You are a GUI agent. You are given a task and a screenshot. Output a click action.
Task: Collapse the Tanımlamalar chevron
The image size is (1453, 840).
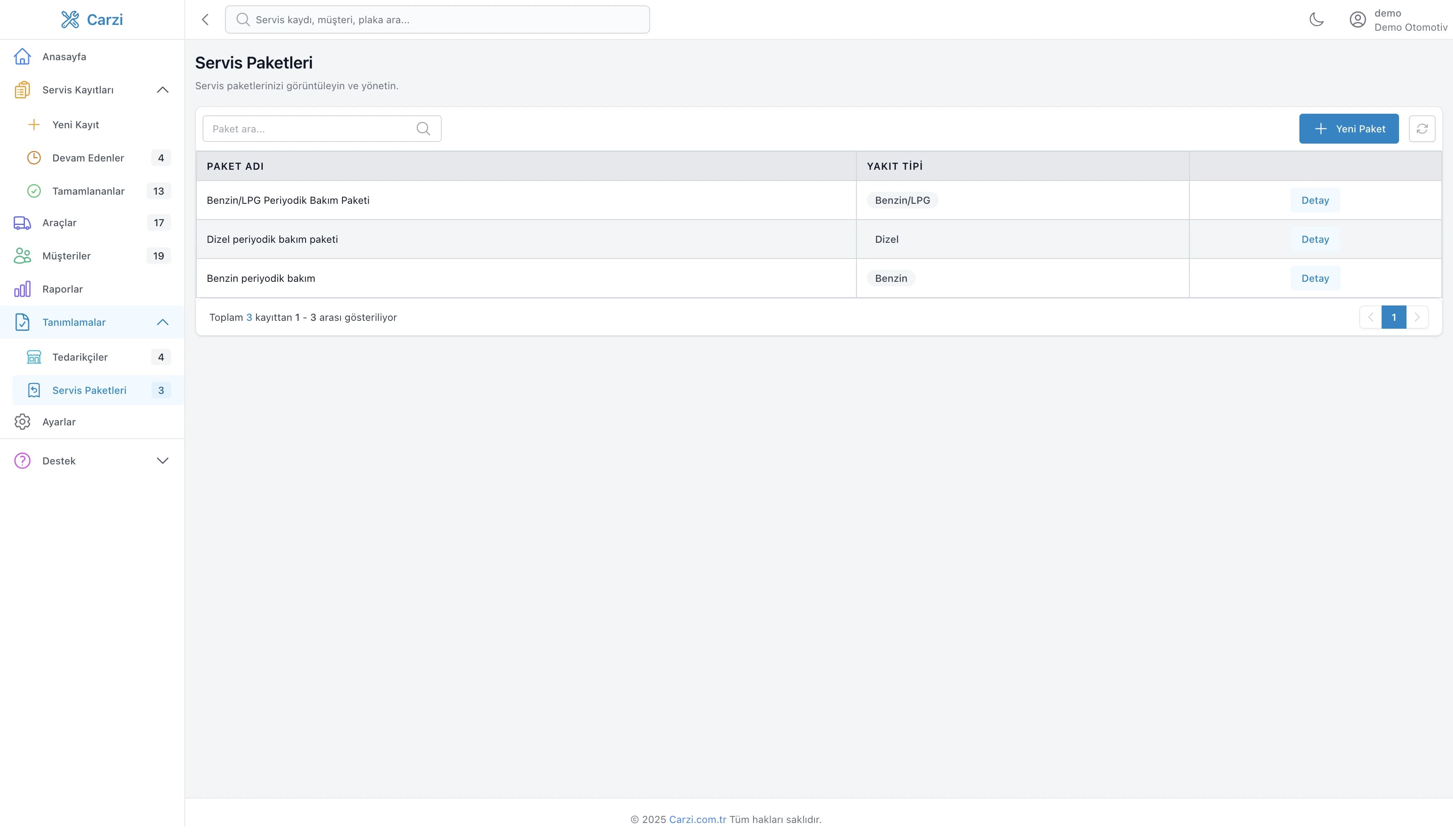click(x=163, y=322)
